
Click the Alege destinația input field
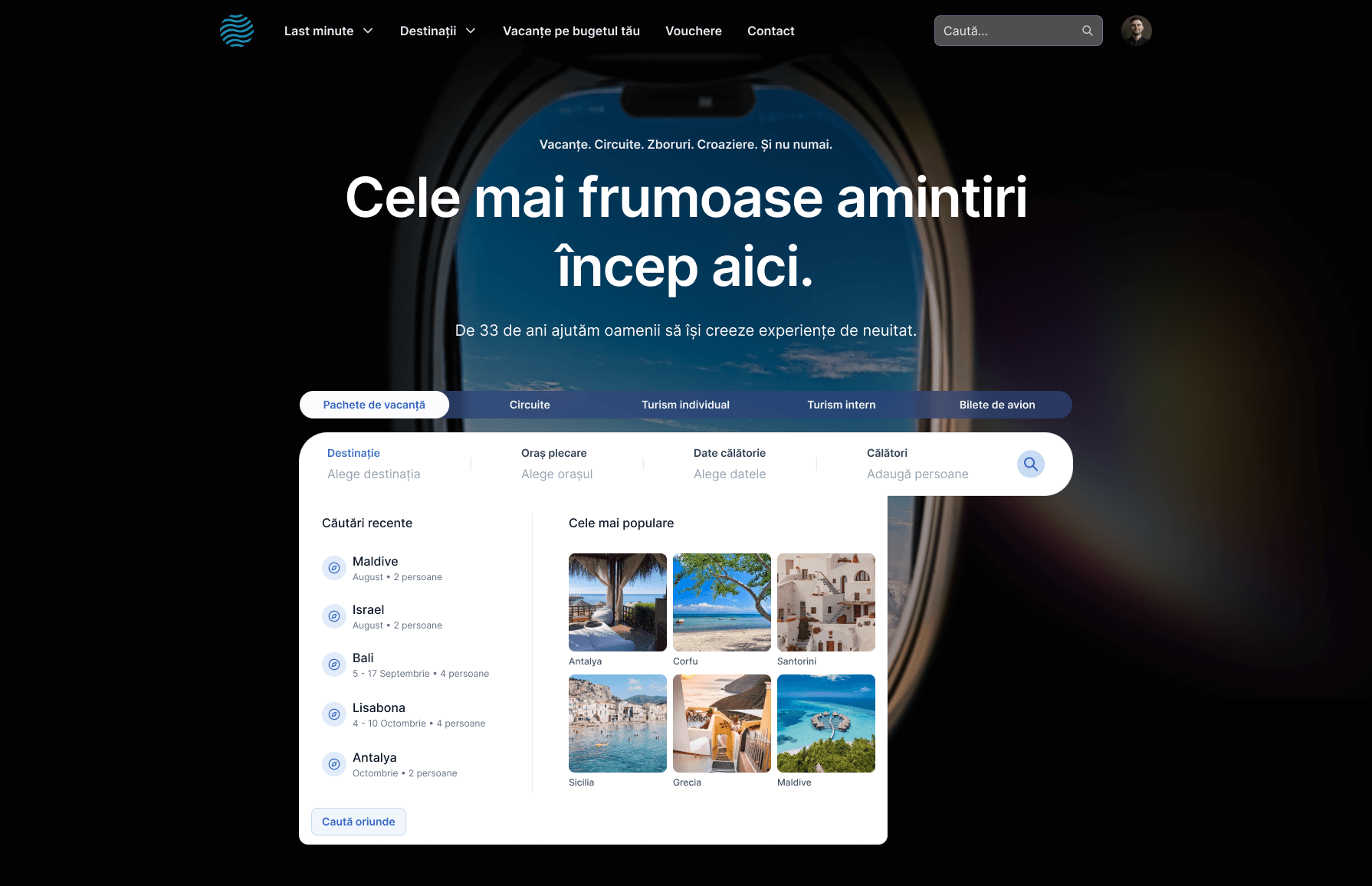click(x=374, y=474)
